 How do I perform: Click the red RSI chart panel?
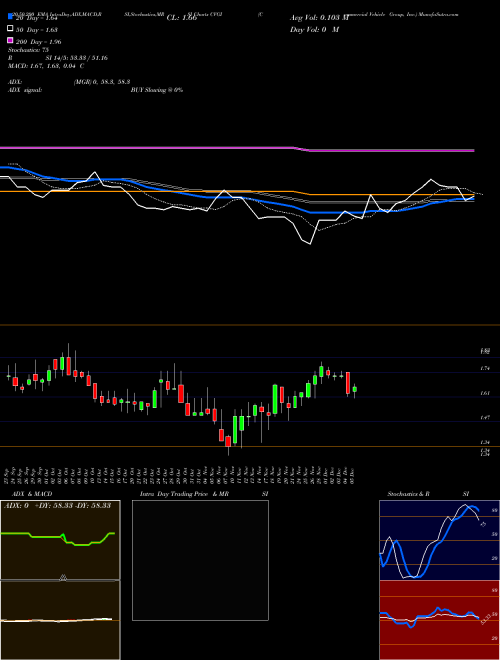[439, 620]
